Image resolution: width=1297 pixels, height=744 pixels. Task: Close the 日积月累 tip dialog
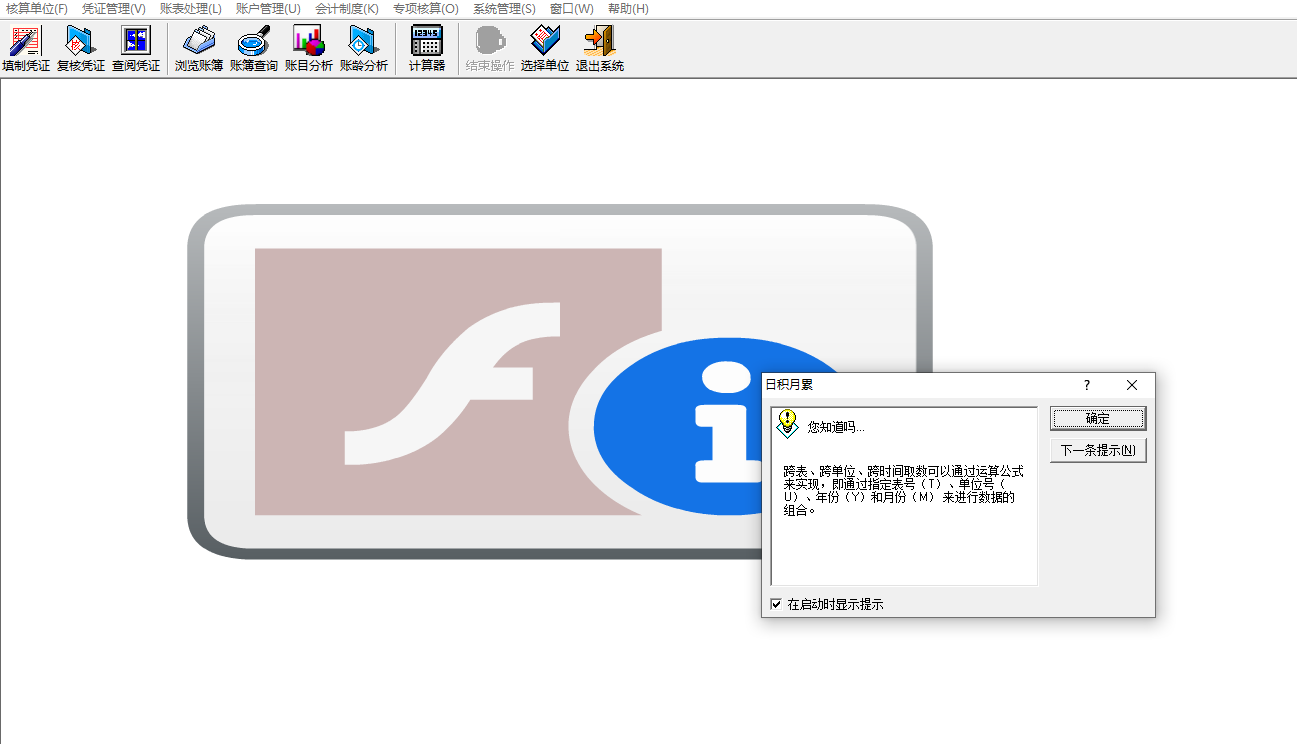[1132, 385]
